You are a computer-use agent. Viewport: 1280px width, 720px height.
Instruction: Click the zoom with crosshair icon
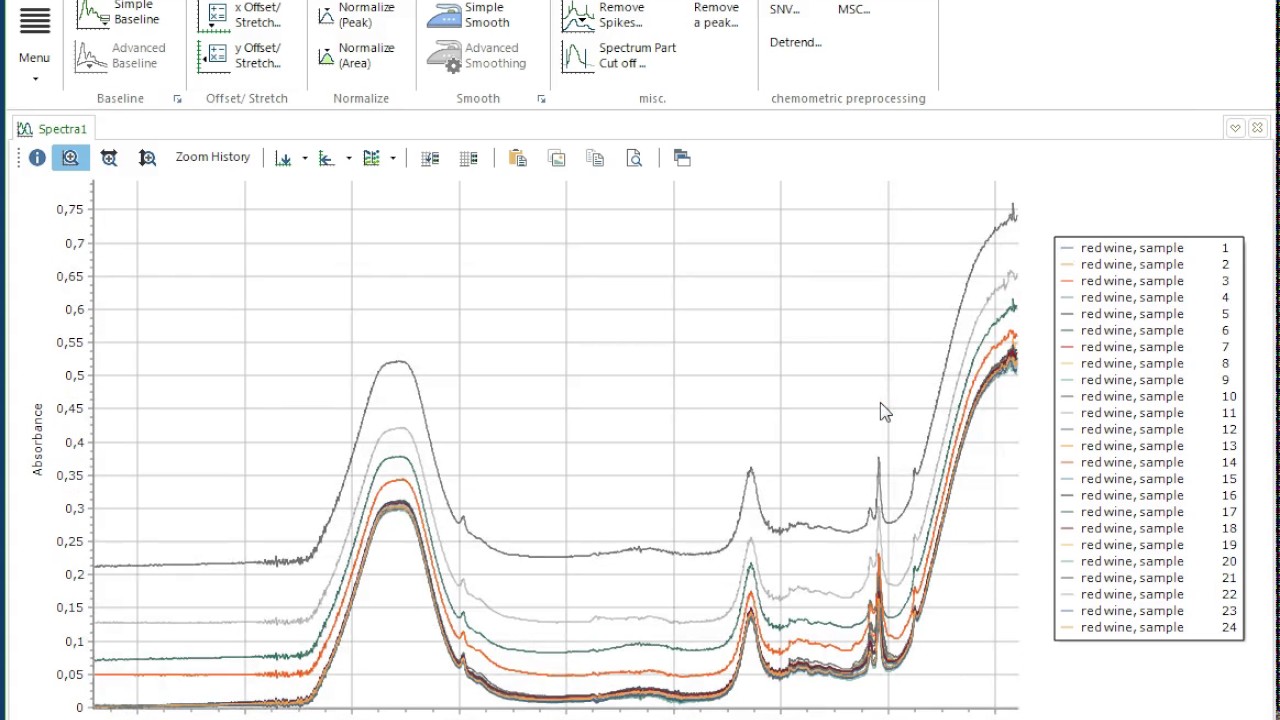tap(147, 158)
